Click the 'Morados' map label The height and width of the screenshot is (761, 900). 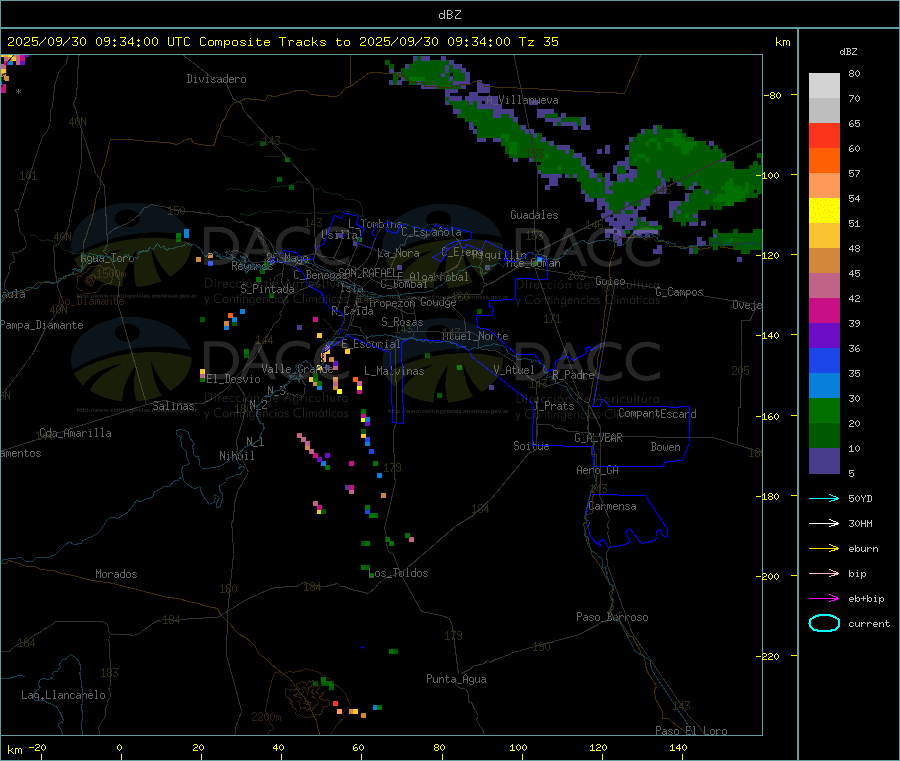(x=116, y=574)
